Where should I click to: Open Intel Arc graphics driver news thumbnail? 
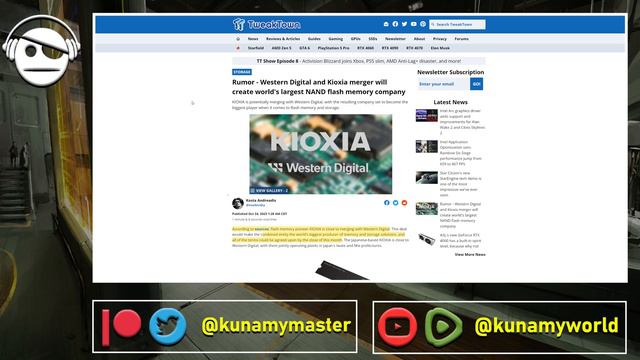(427, 116)
